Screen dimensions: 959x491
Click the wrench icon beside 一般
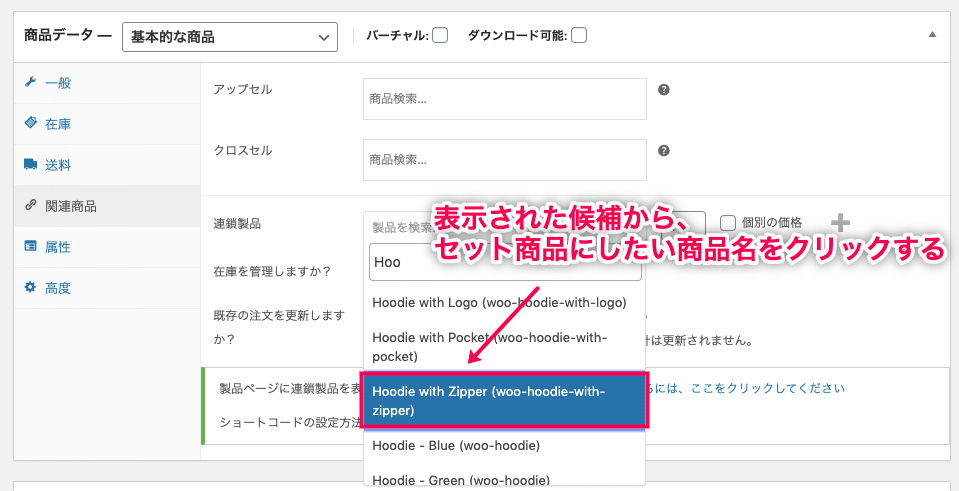click(30, 83)
